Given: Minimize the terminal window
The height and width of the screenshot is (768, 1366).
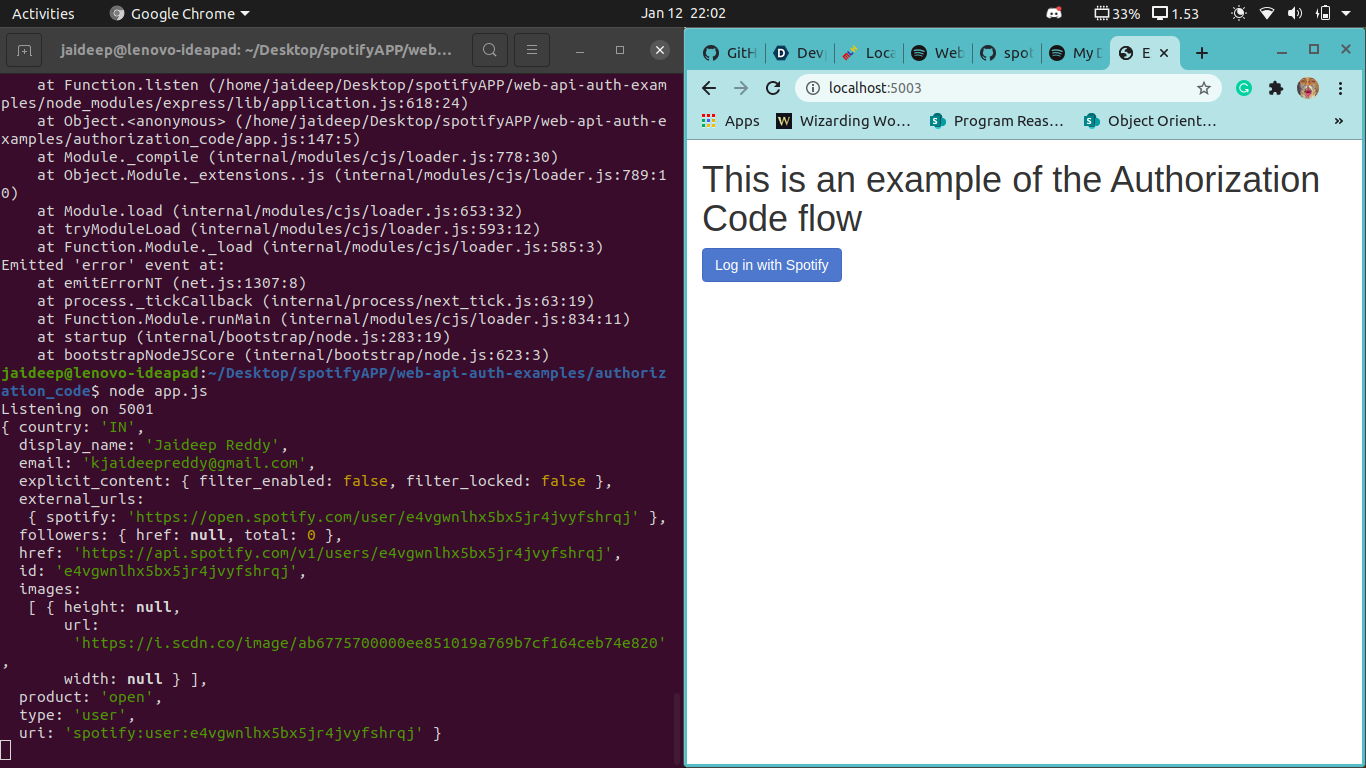Looking at the screenshot, I should tap(578, 50).
